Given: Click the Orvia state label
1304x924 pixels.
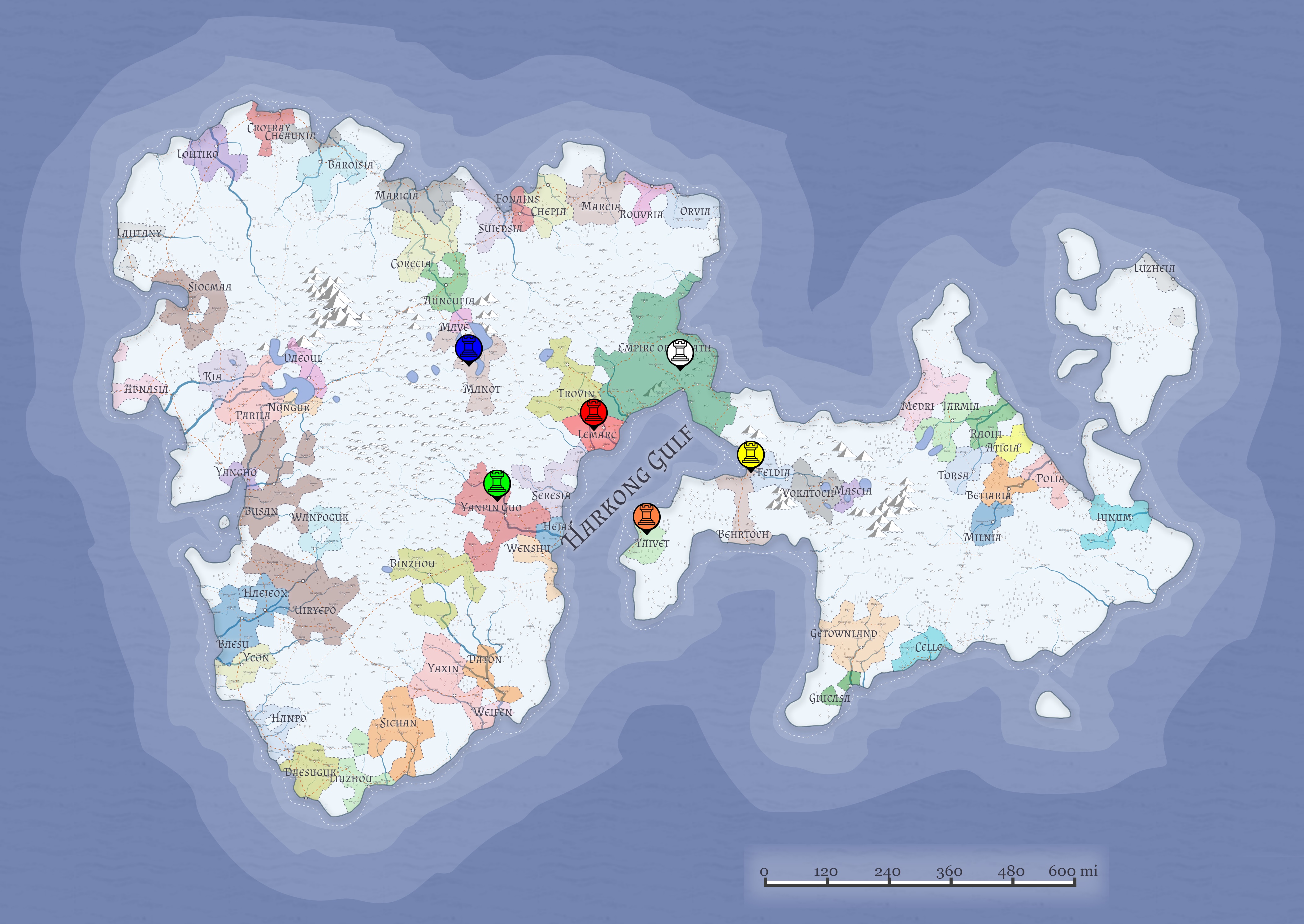Looking at the screenshot, I should coord(695,211).
